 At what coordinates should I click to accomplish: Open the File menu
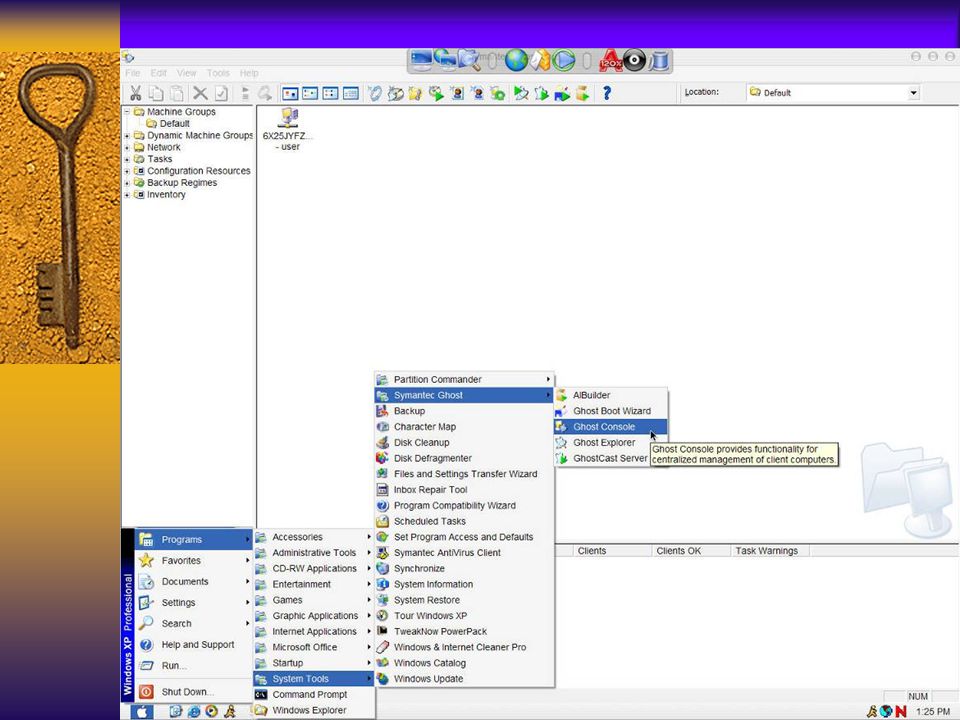click(132, 73)
